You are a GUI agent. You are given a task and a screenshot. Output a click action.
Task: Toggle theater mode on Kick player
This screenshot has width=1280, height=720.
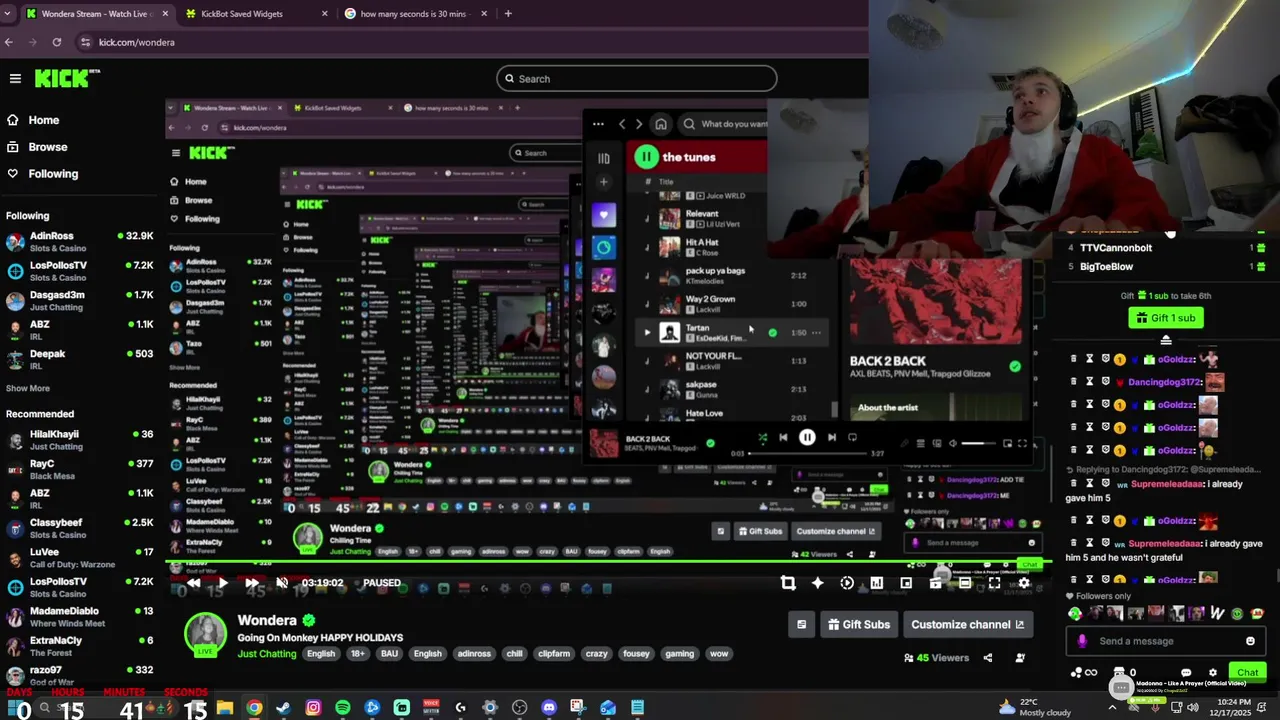pyautogui.click(x=965, y=583)
